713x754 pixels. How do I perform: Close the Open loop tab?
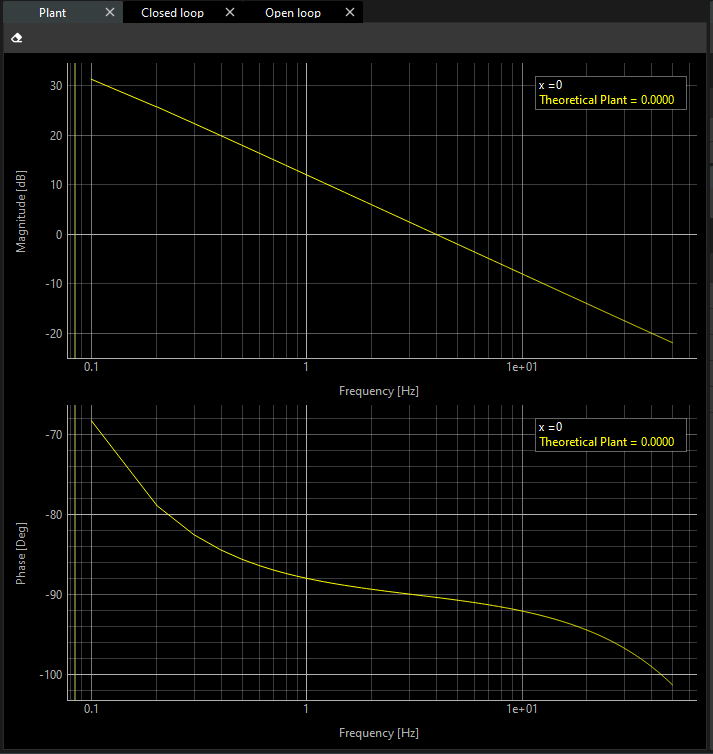tap(349, 13)
